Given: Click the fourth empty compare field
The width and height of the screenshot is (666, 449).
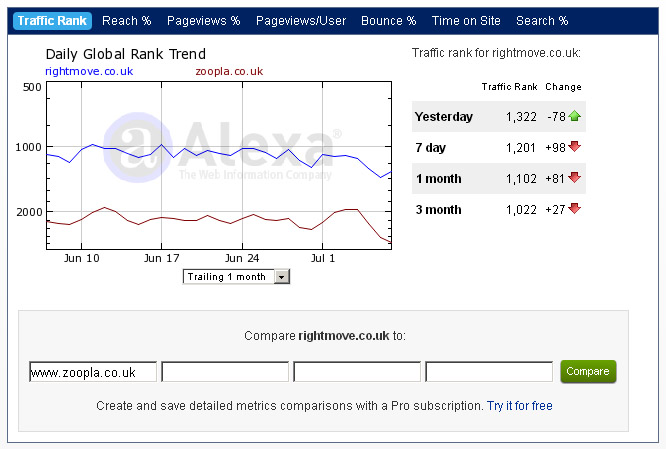Looking at the screenshot, I should [x=489, y=372].
